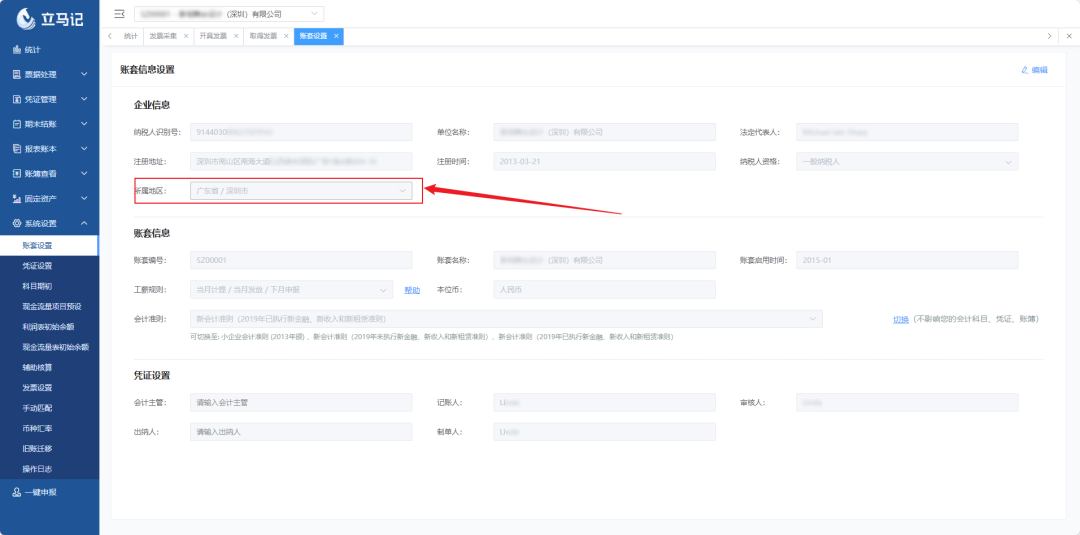Switch to the 开具发票 tab
1080x535 pixels.
click(212, 36)
